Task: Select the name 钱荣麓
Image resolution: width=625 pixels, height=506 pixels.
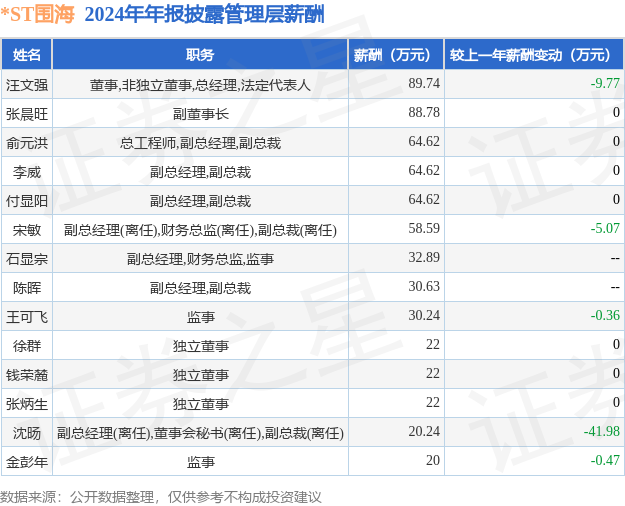Action: tap(27, 375)
